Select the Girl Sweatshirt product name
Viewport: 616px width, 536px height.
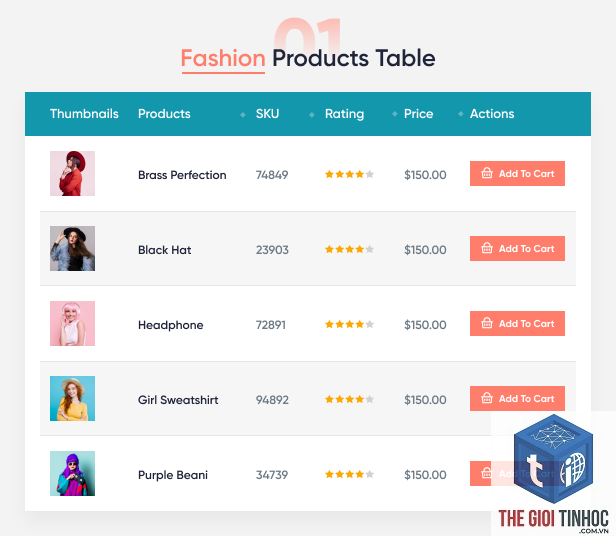click(178, 400)
